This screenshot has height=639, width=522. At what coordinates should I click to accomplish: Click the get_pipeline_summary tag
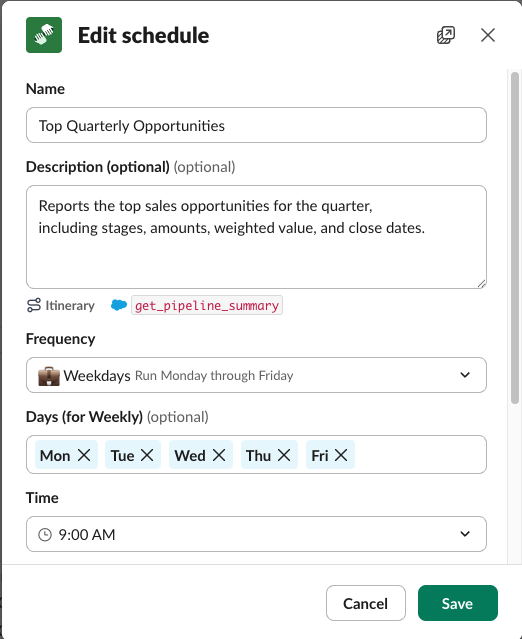point(207,305)
